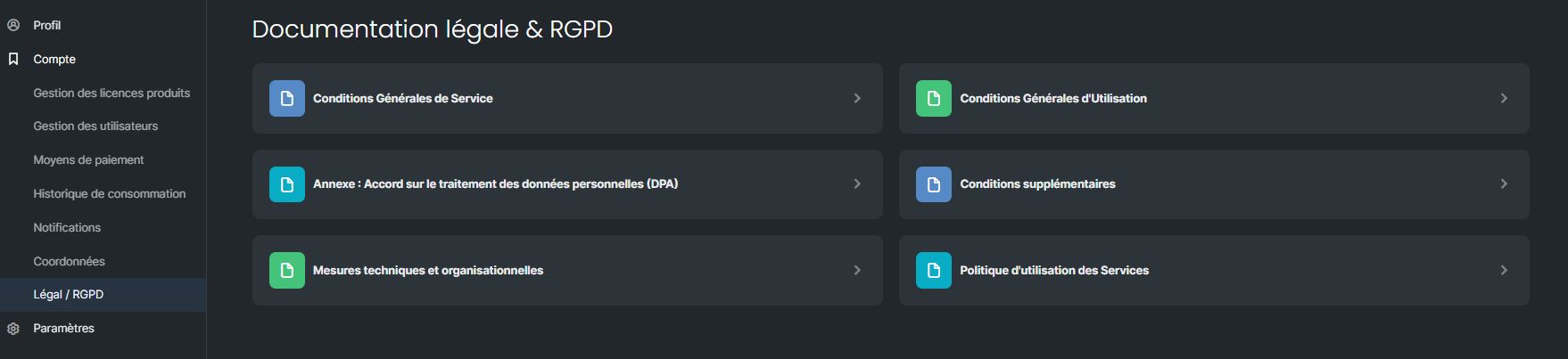Click the green document icon for Conditions Générales d'Utilisation
Screen dimensions: 1568x359
(934, 98)
